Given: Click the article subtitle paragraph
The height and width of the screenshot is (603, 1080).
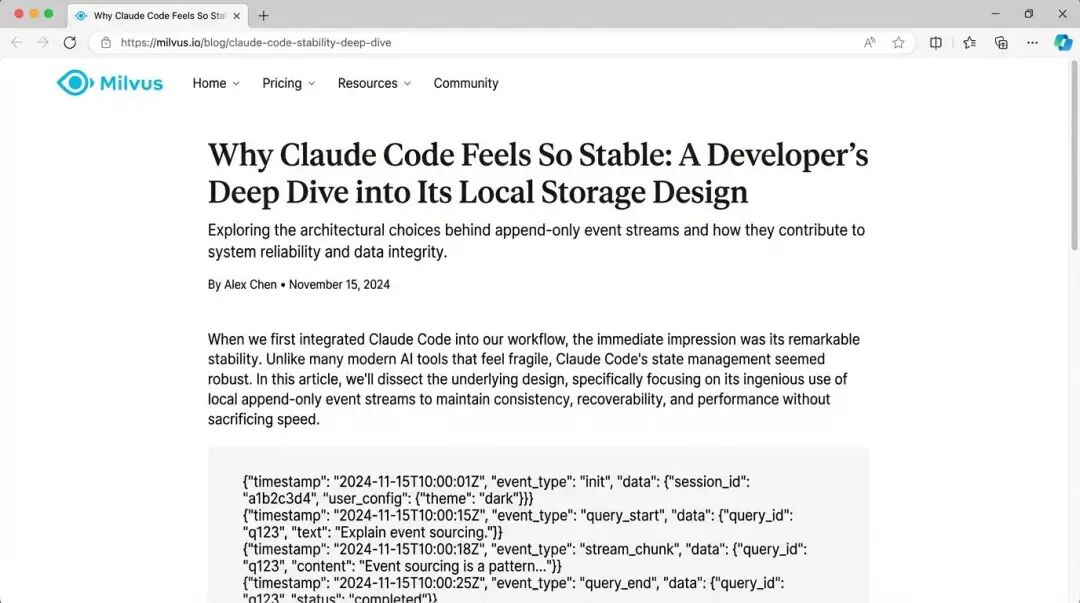Looking at the screenshot, I should pyautogui.click(x=537, y=241).
